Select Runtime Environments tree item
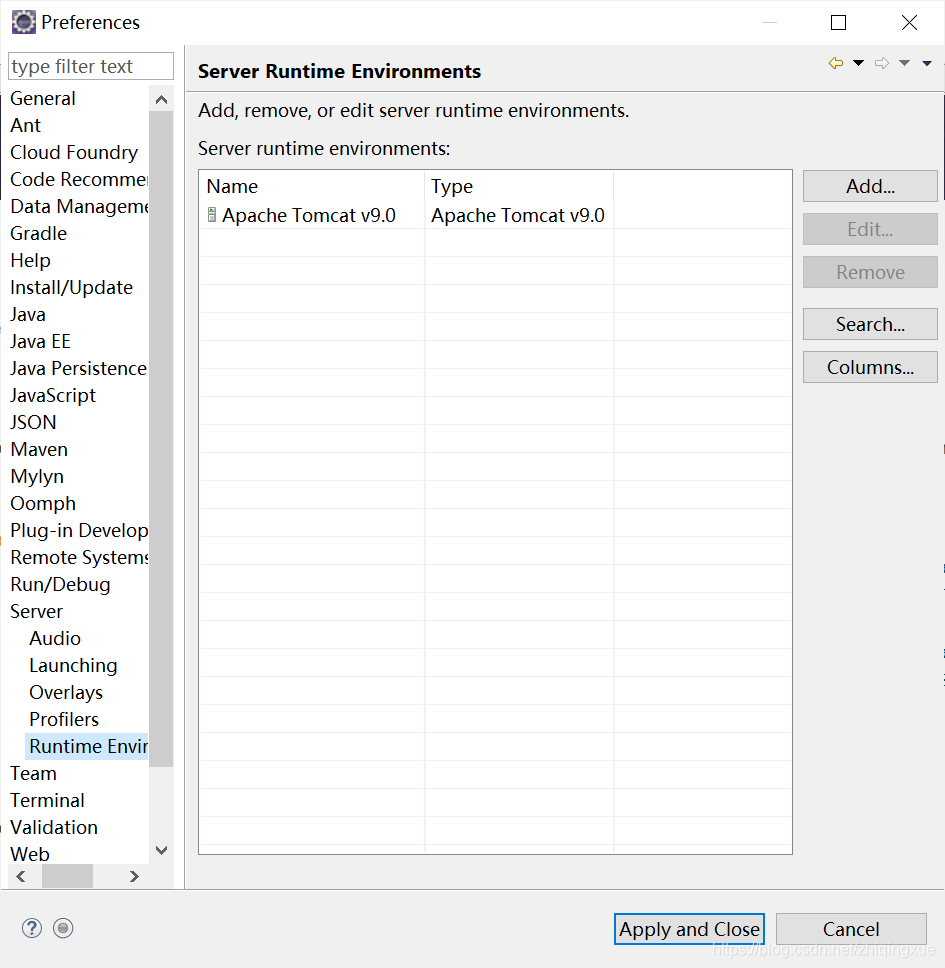Screen dimensions: 945x968 tap(88, 746)
